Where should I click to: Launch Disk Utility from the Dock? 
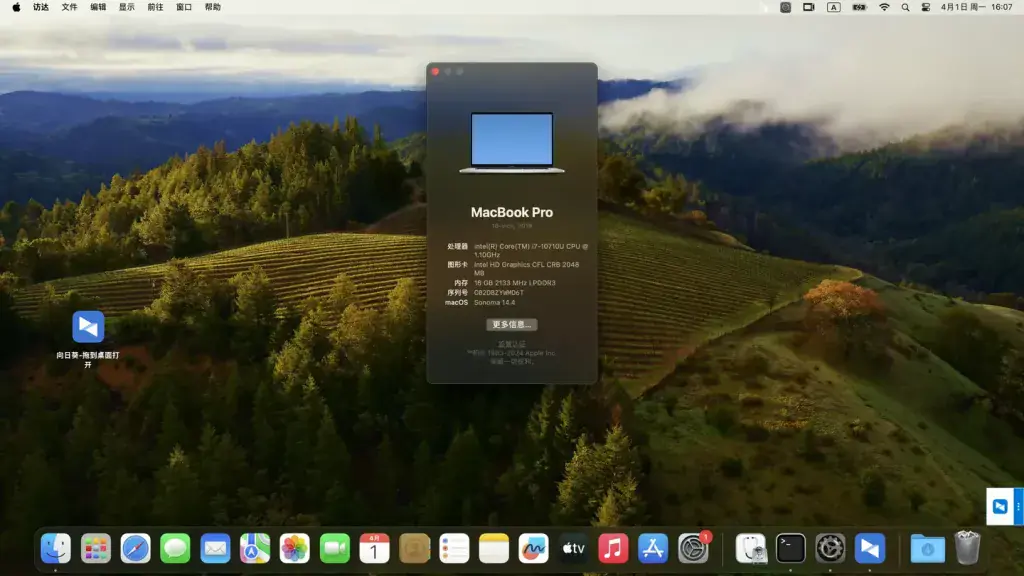(x=750, y=548)
